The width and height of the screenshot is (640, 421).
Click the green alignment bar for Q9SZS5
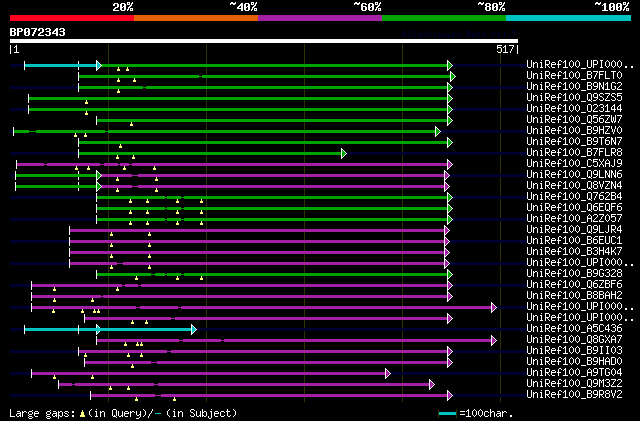238,98
